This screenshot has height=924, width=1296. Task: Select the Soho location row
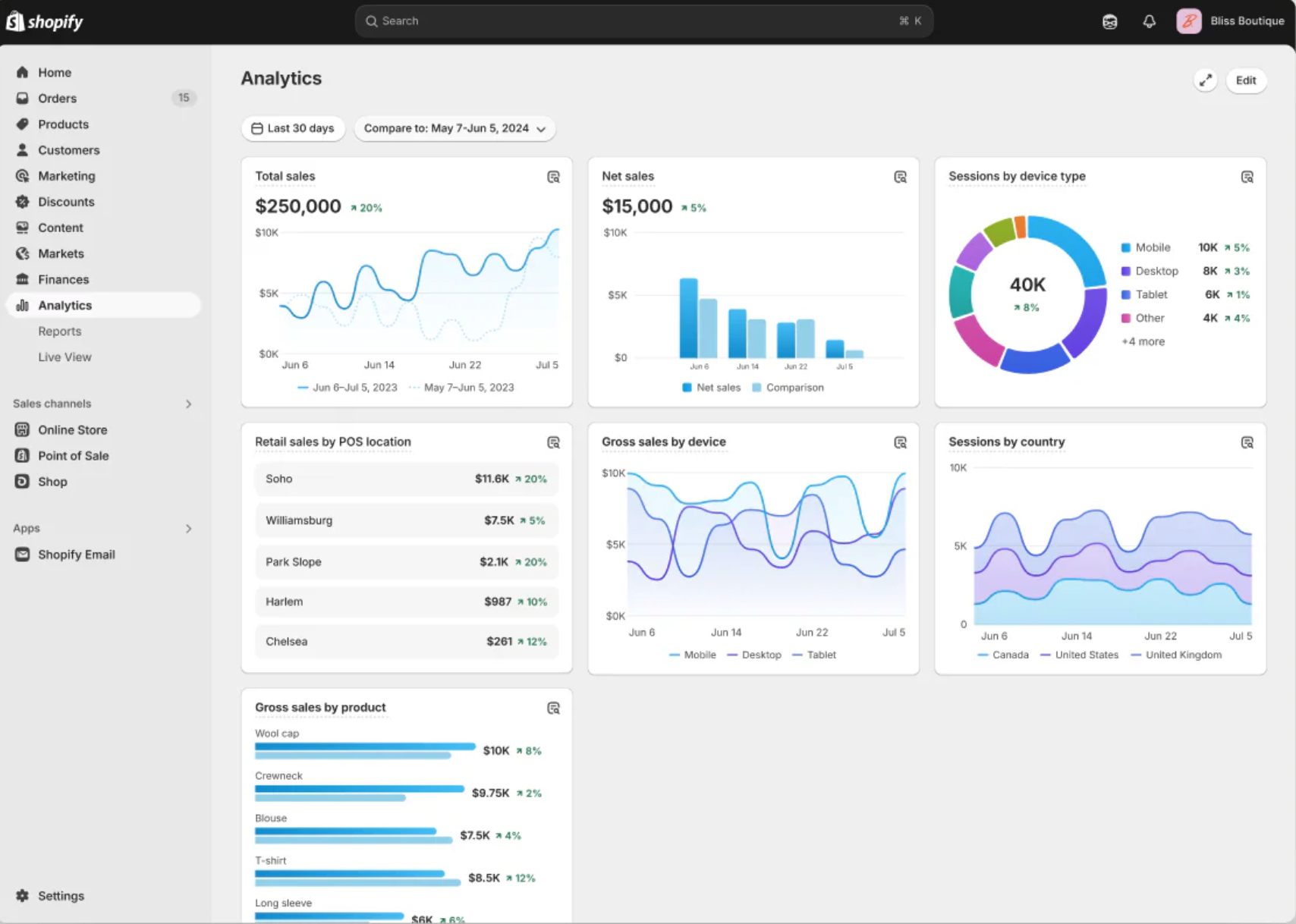pos(407,479)
